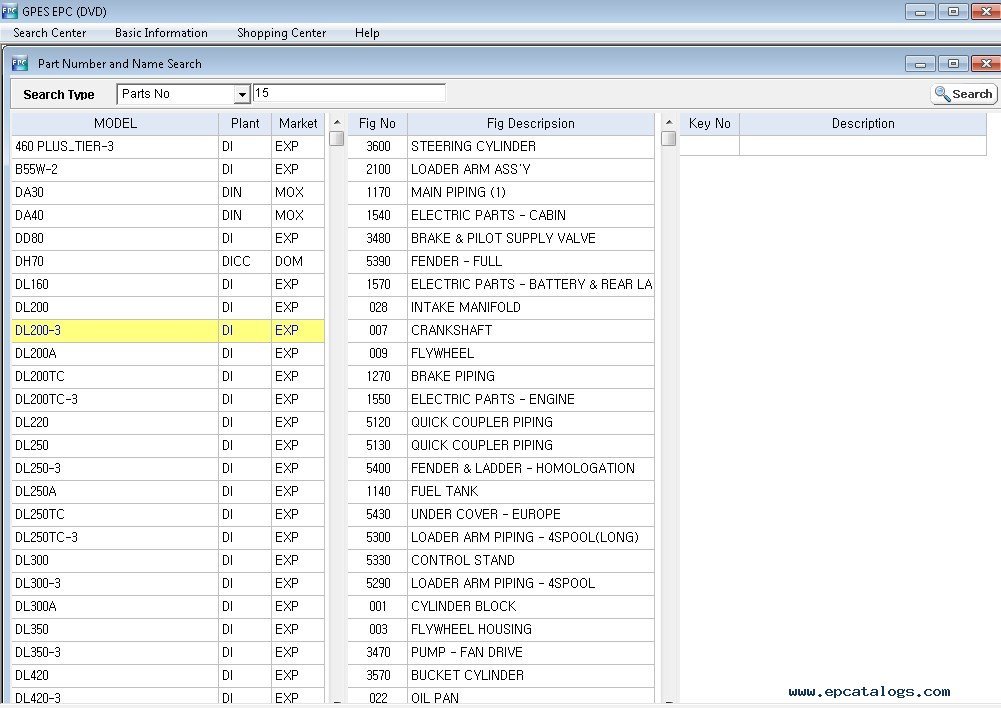Select the DA30 model row
Image resolution: width=1001 pixels, height=708 pixels.
coord(115,192)
